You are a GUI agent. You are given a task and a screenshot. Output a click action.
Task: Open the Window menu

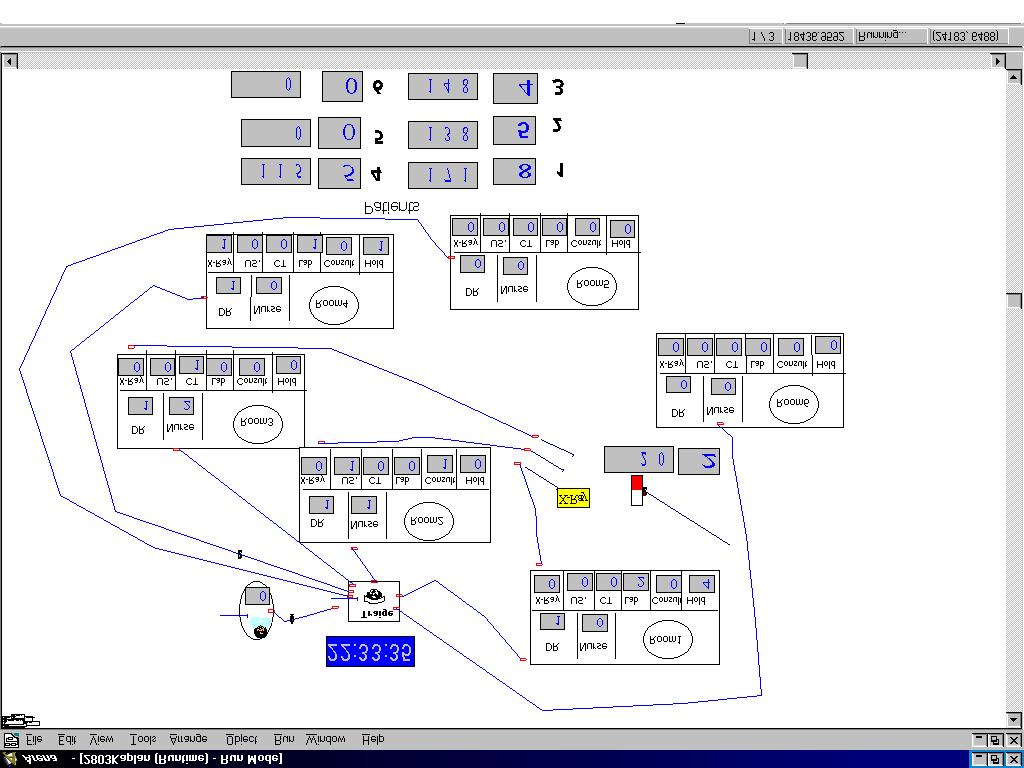coord(325,739)
